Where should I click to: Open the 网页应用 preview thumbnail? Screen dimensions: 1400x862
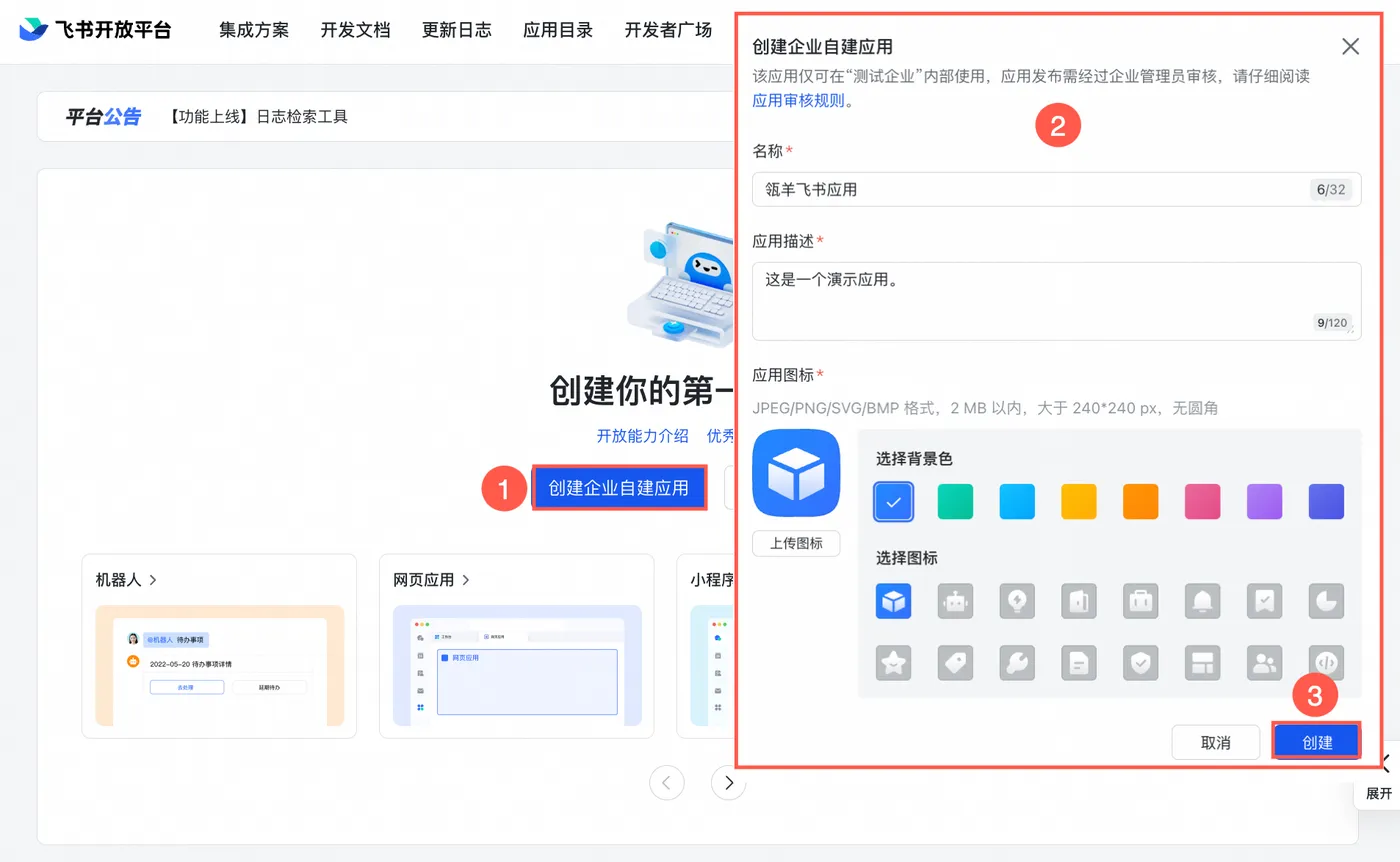click(x=517, y=665)
